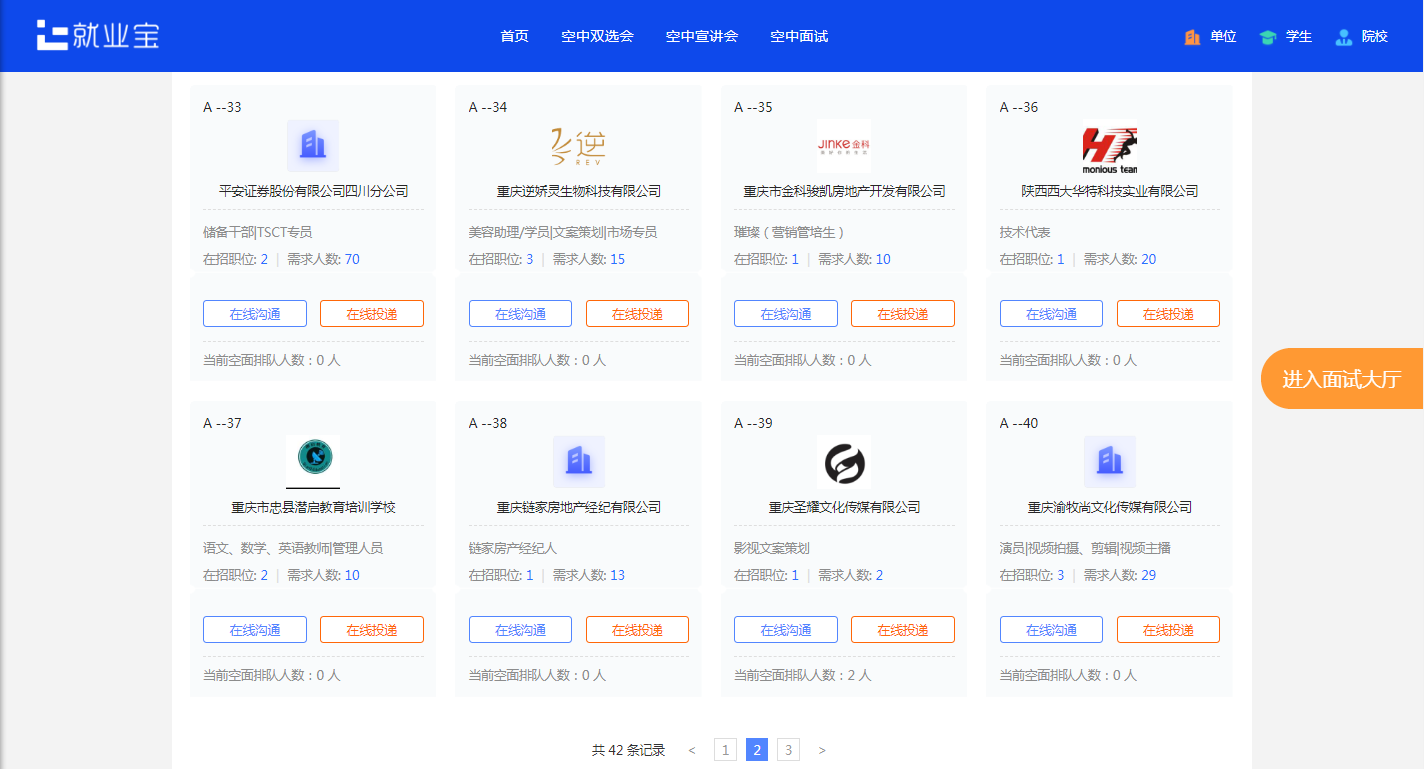Switch to 空中双选会 tab

[x=597, y=36]
